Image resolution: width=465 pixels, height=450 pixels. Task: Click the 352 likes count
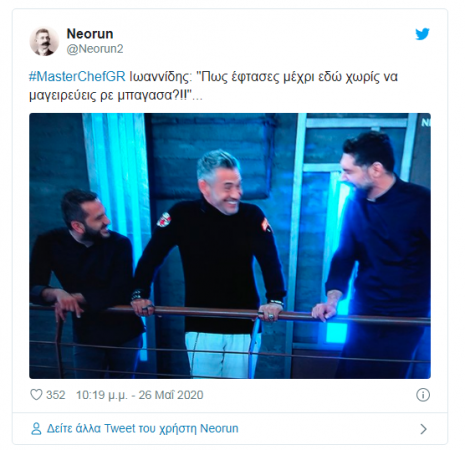click(56, 395)
